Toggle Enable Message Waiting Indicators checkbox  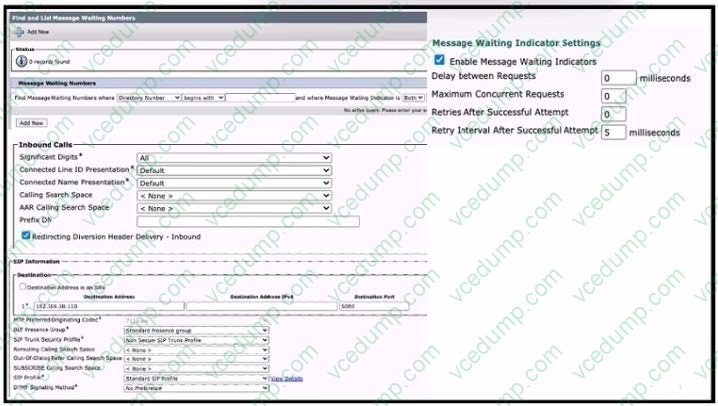tap(441, 61)
